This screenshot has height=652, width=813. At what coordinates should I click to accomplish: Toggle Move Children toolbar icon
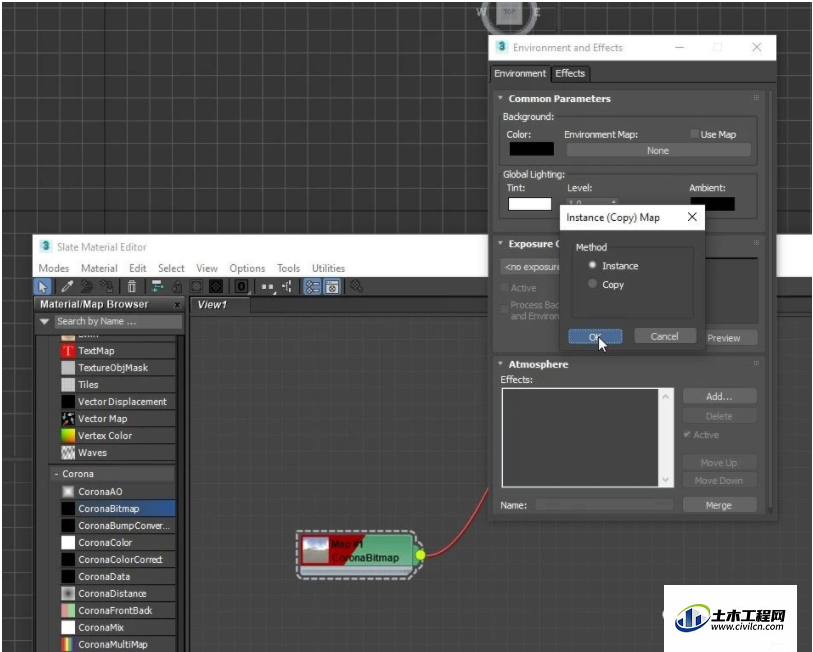coord(157,286)
